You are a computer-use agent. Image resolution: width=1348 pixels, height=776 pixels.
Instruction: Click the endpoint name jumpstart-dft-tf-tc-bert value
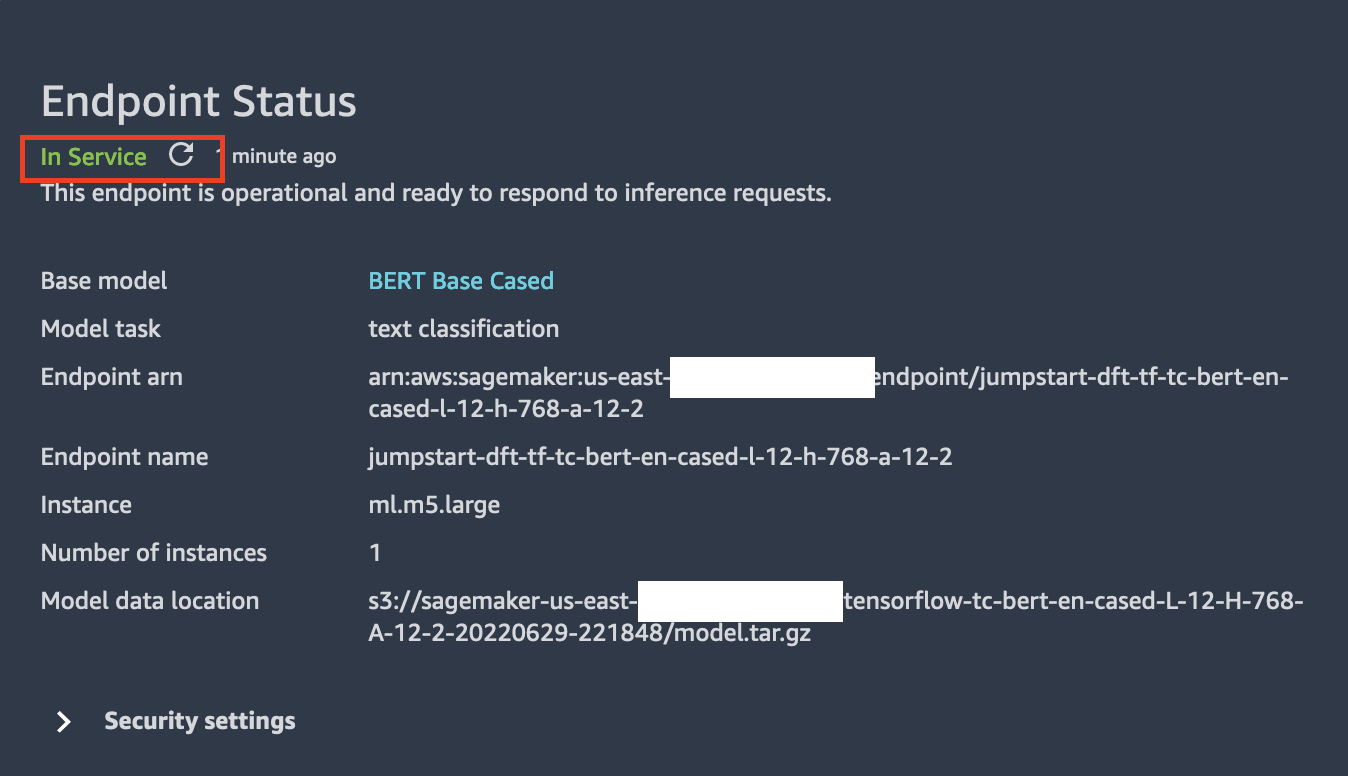[x=658, y=457]
